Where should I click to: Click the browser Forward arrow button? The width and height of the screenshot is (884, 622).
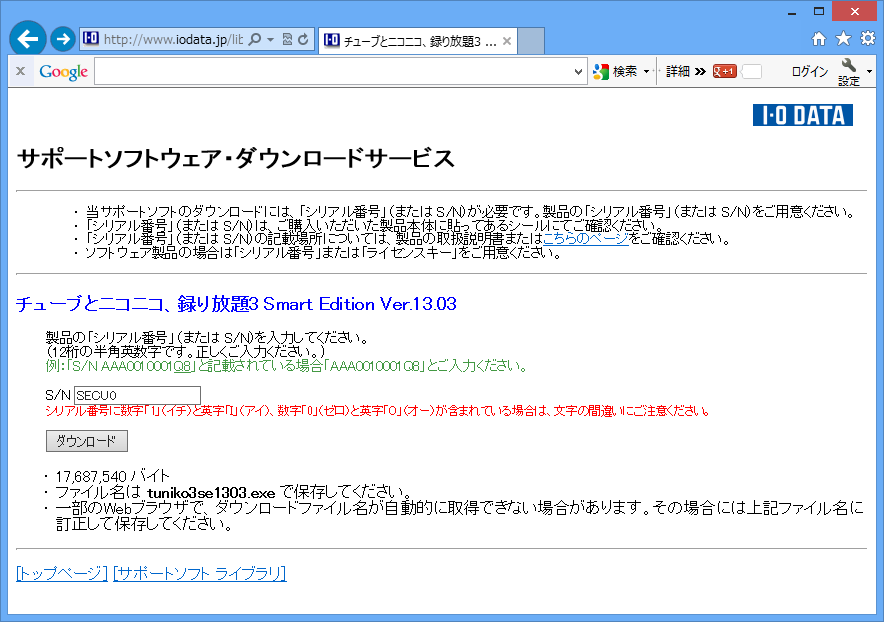63,39
